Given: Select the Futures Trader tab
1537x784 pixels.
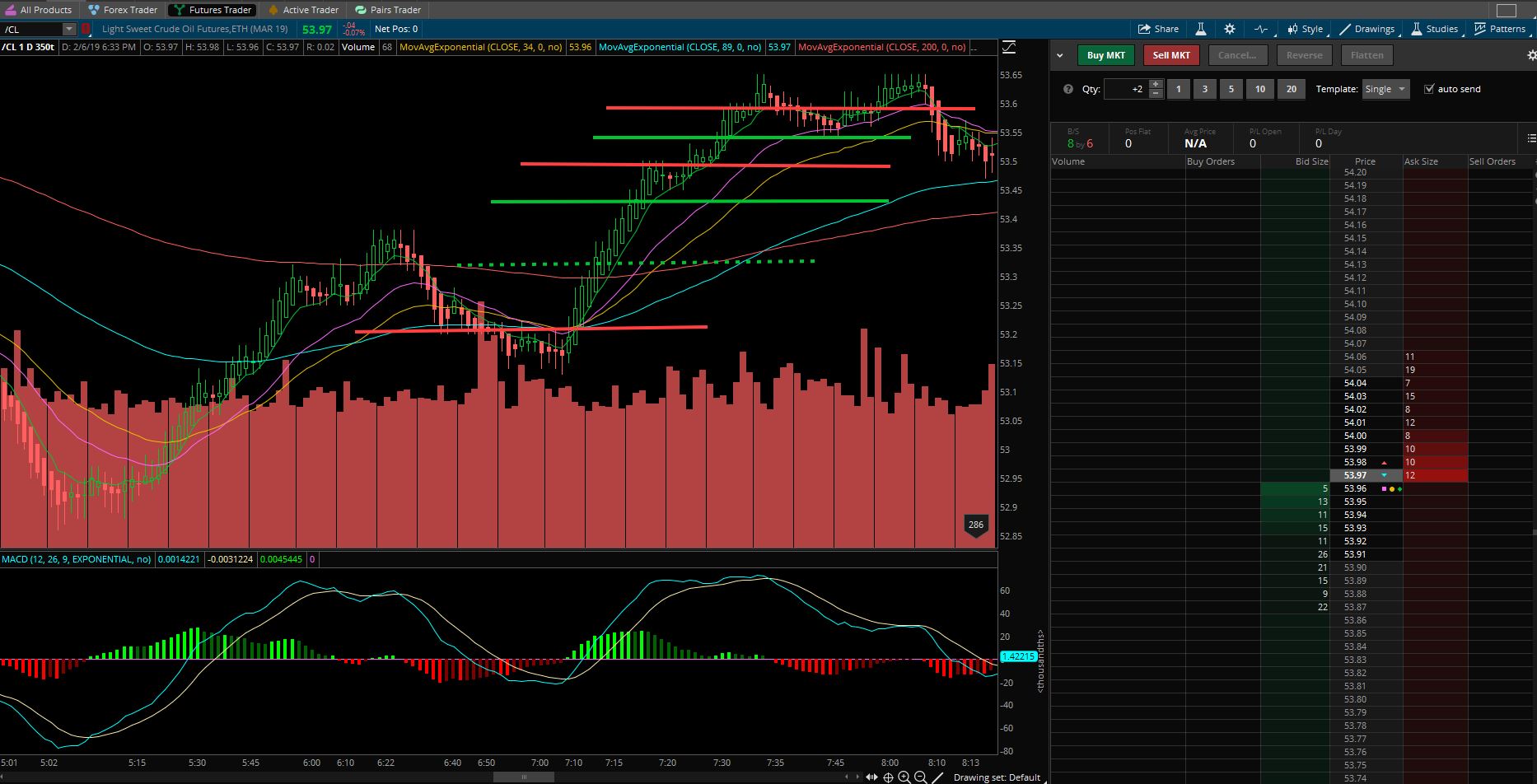Looking at the screenshot, I should pyautogui.click(x=213, y=10).
